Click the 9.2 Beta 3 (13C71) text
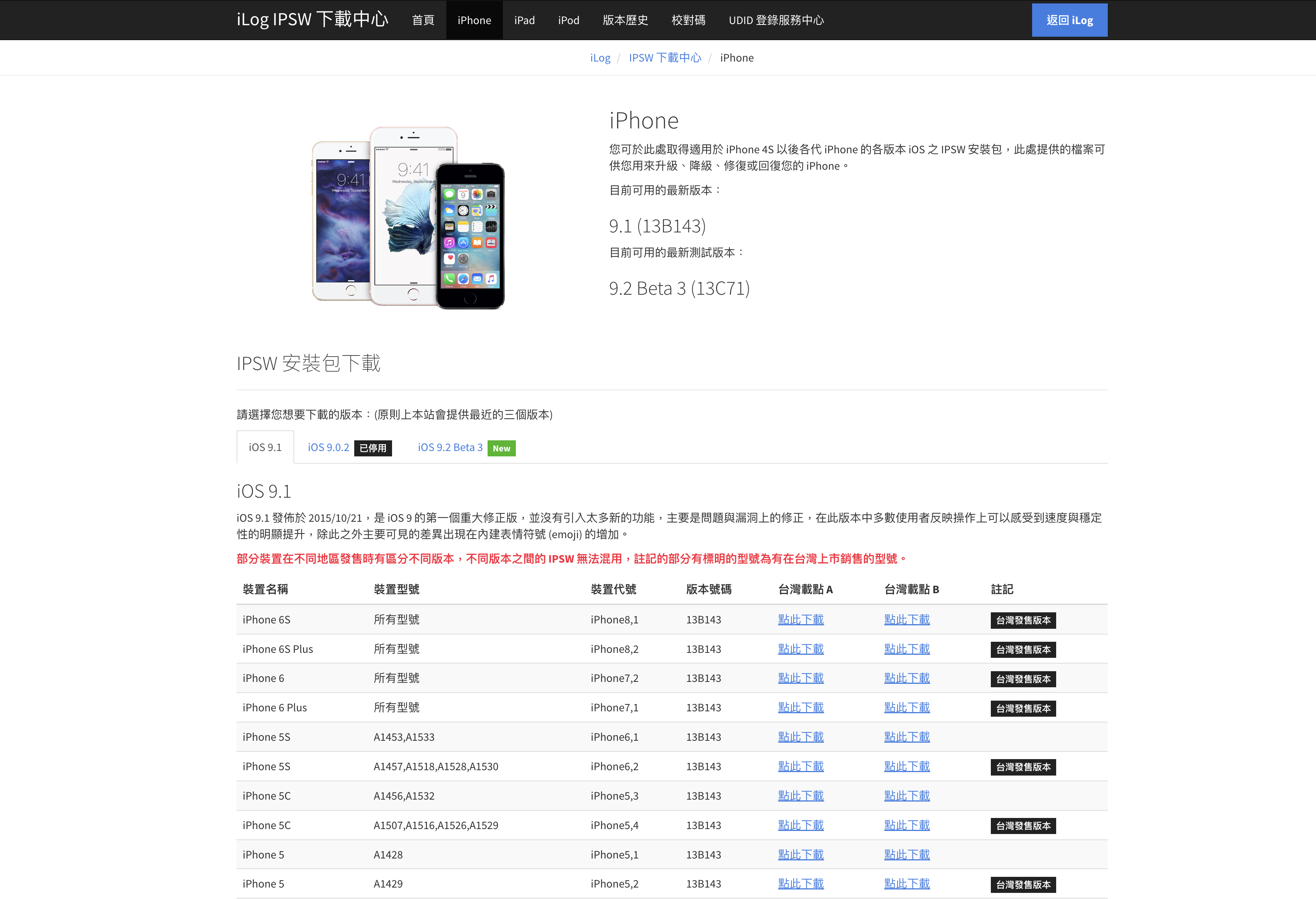The width and height of the screenshot is (1316, 899). pyautogui.click(x=679, y=288)
